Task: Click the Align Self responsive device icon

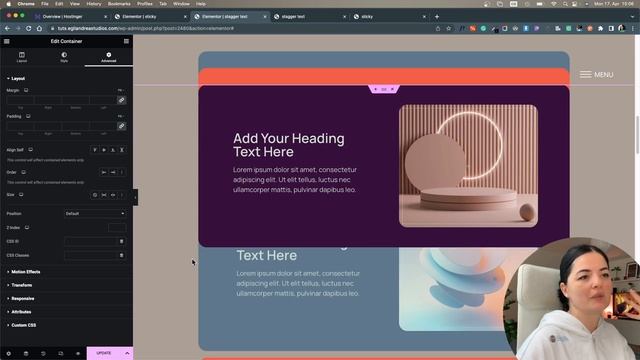Action: tap(31, 150)
